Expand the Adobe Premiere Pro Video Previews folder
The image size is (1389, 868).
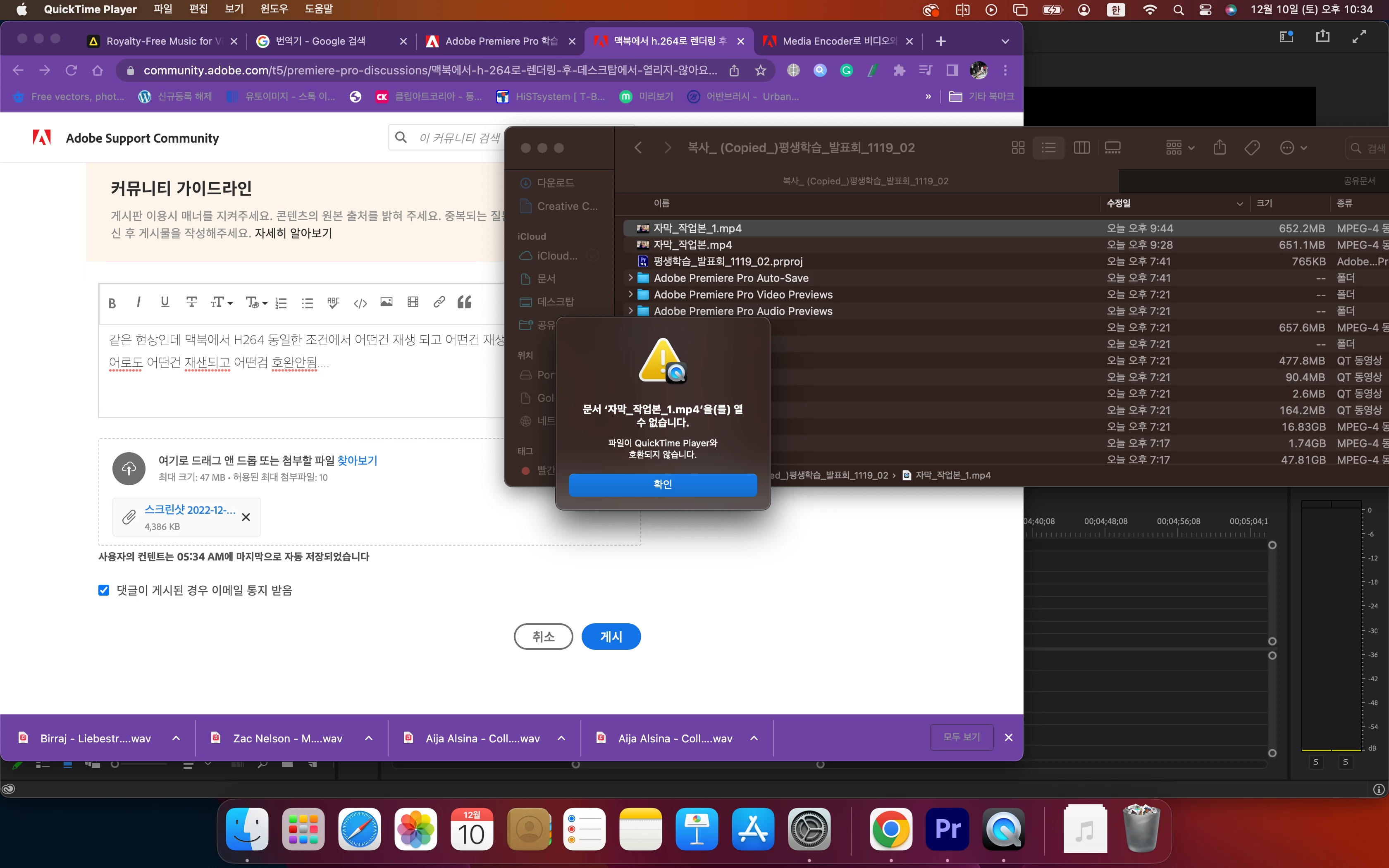pos(630,294)
